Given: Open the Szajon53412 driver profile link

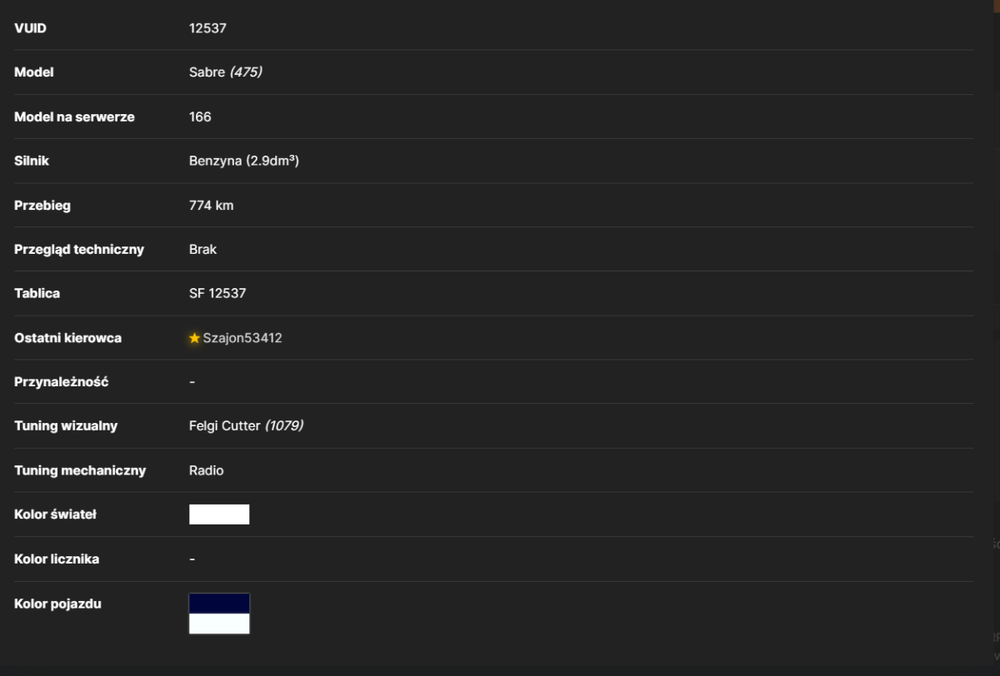Looking at the screenshot, I should pyautogui.click(x=242, y=338).
